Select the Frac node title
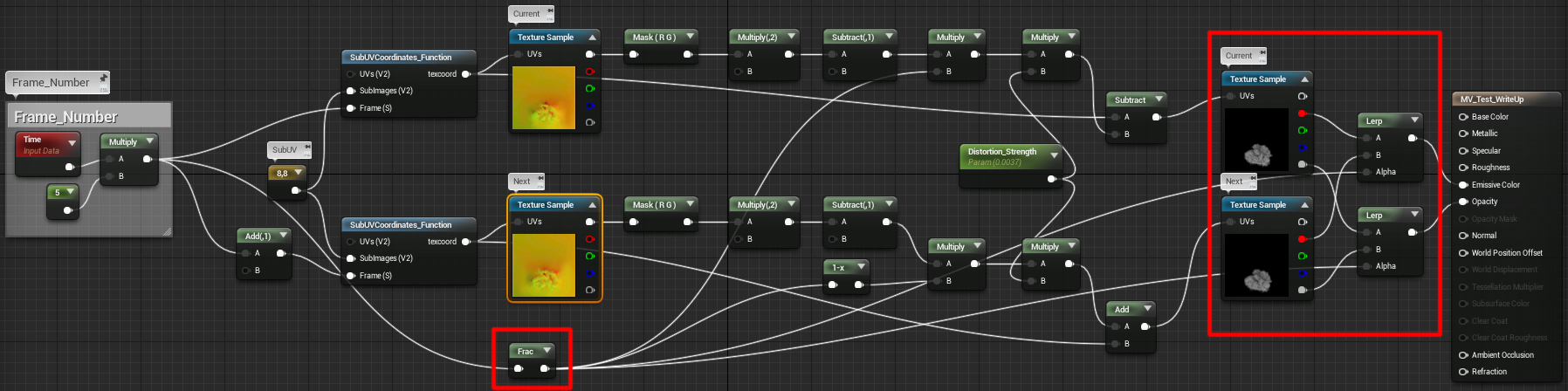 (x=526, y=352)
